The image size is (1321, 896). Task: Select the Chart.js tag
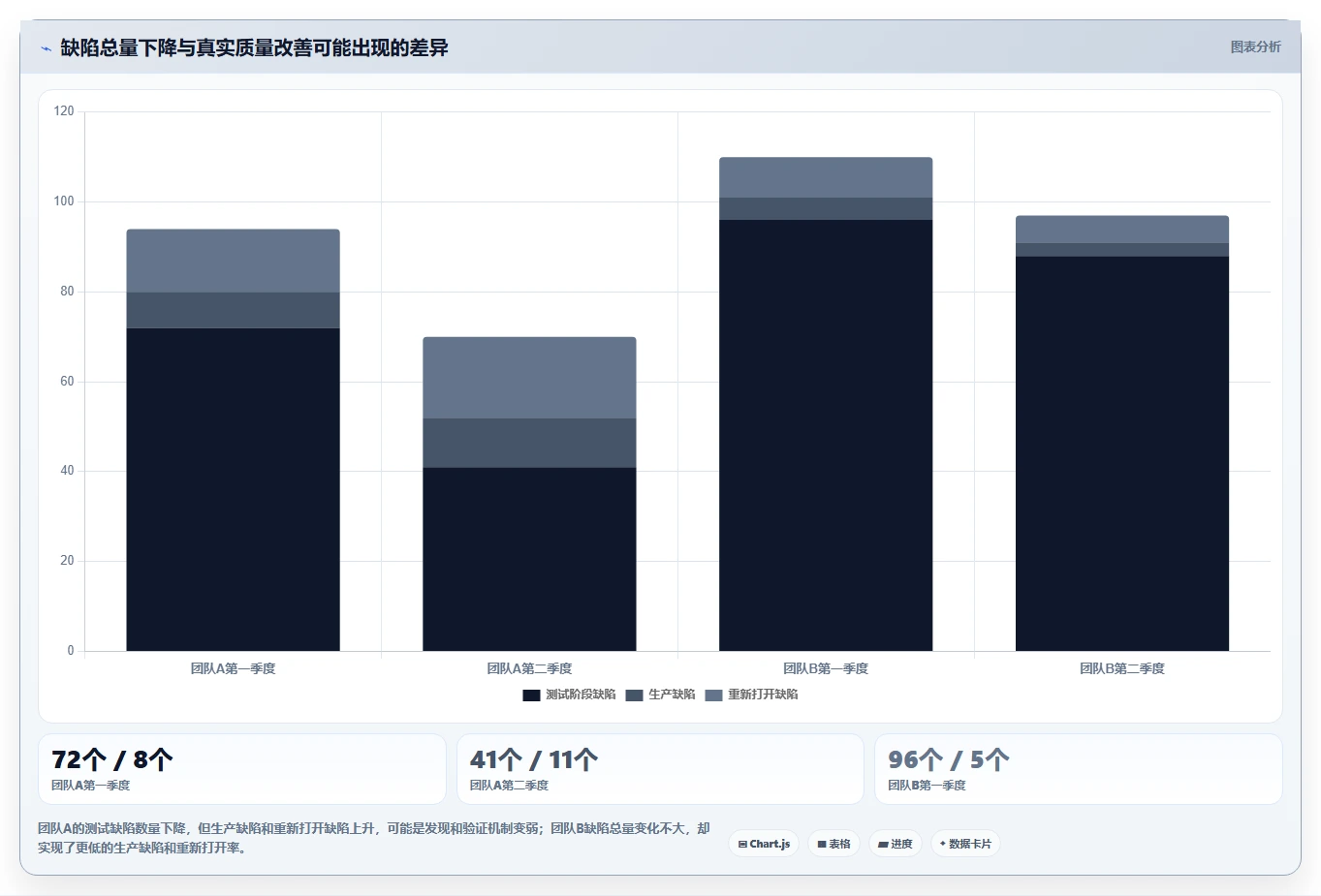(764, 844)
